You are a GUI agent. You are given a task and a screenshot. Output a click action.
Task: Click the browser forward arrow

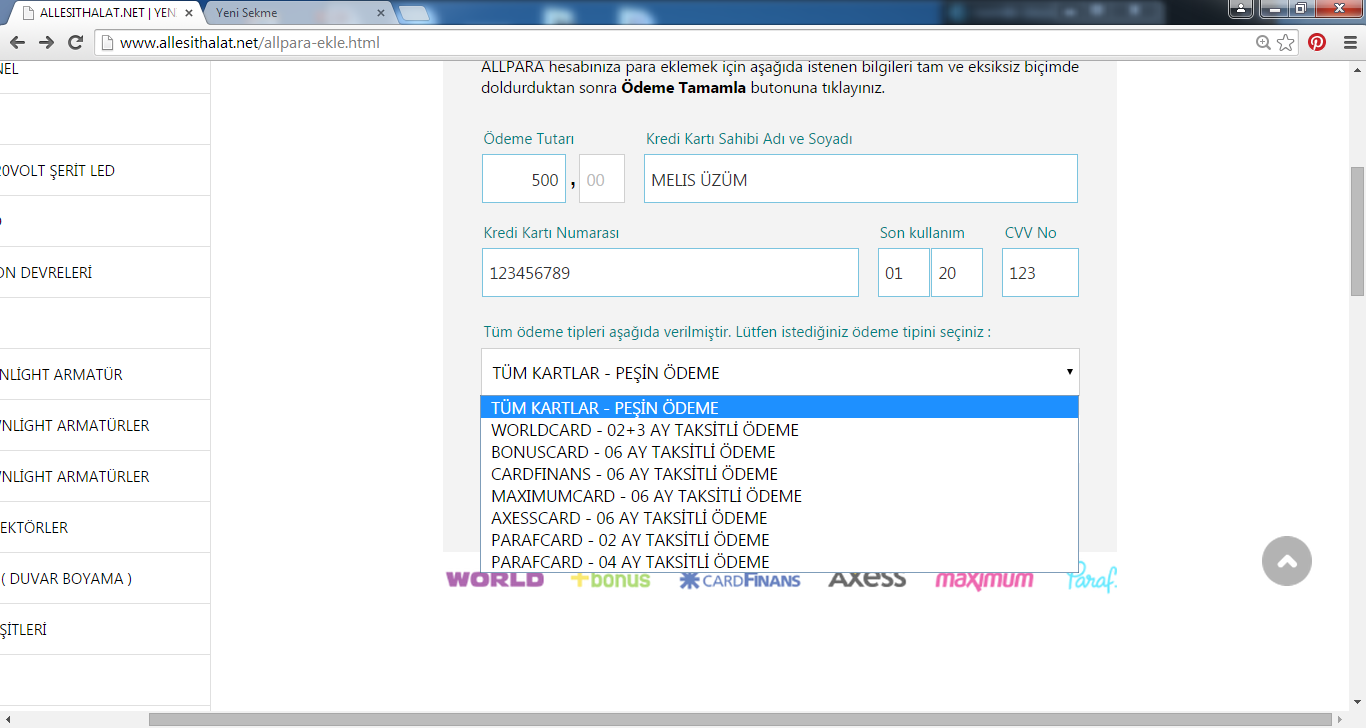point(46,43)
